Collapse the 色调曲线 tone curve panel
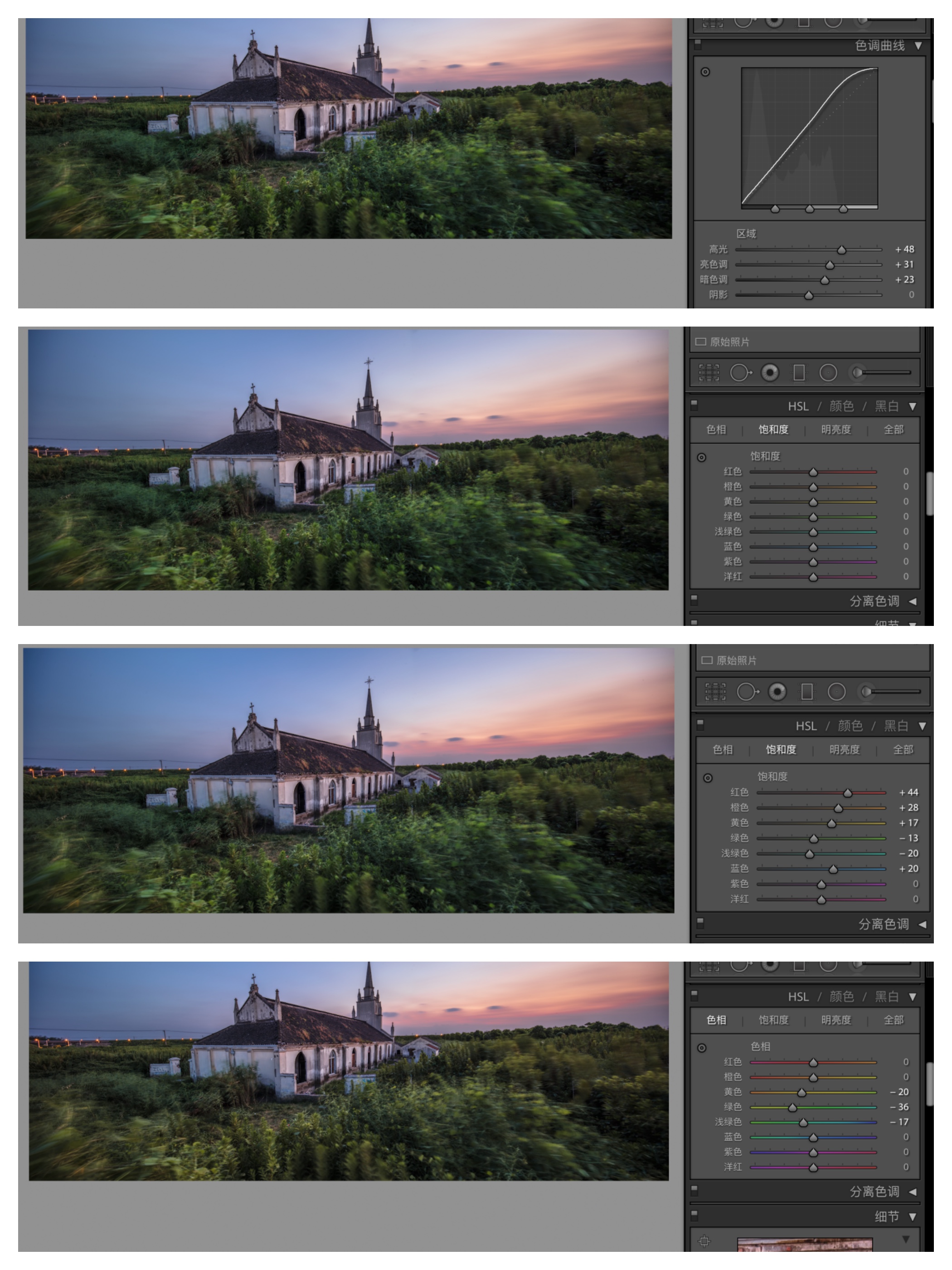This screenshot has height=1270, width=952. tap(918, 45)
